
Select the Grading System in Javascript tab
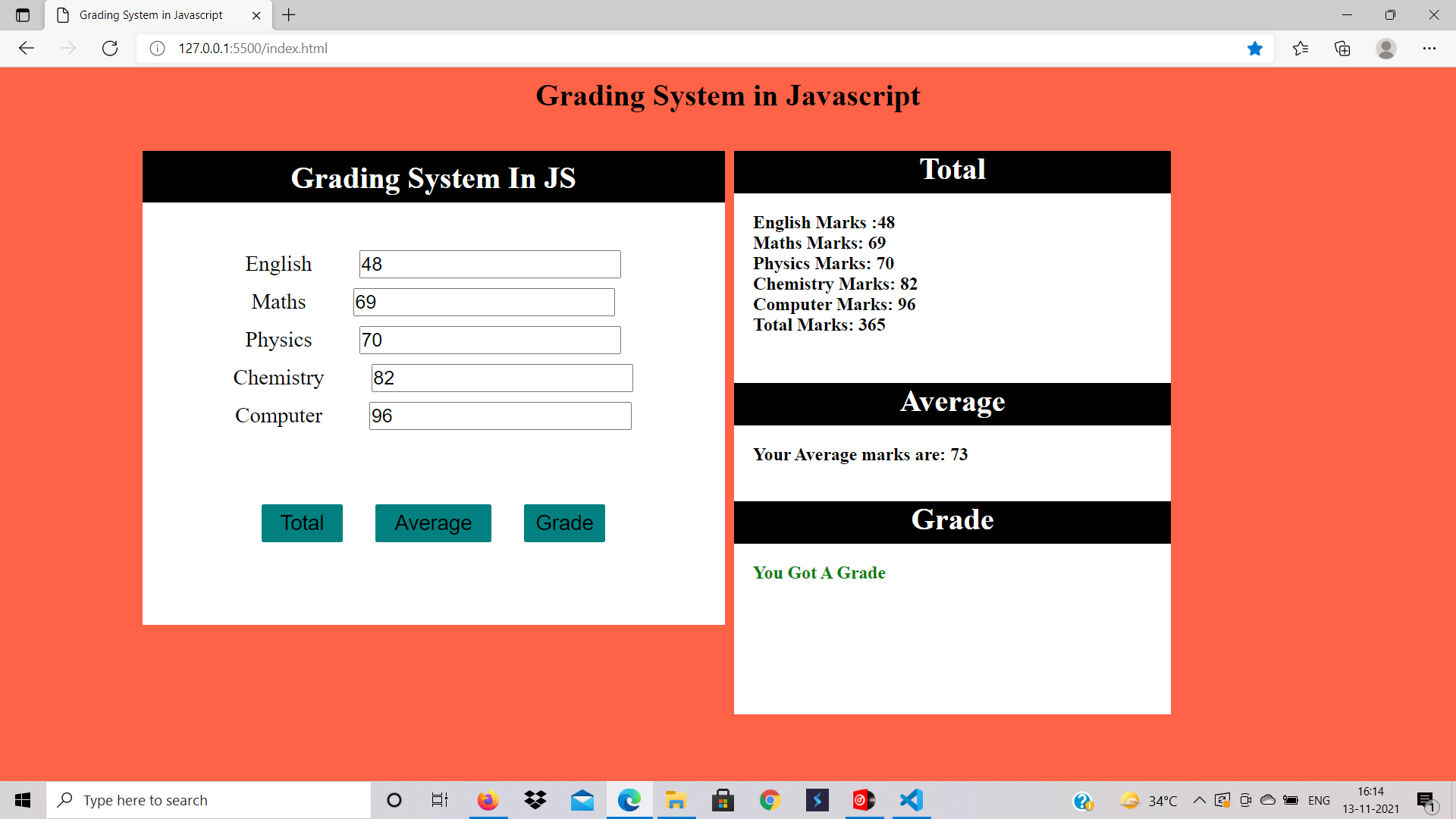click(x=150, y=14)
